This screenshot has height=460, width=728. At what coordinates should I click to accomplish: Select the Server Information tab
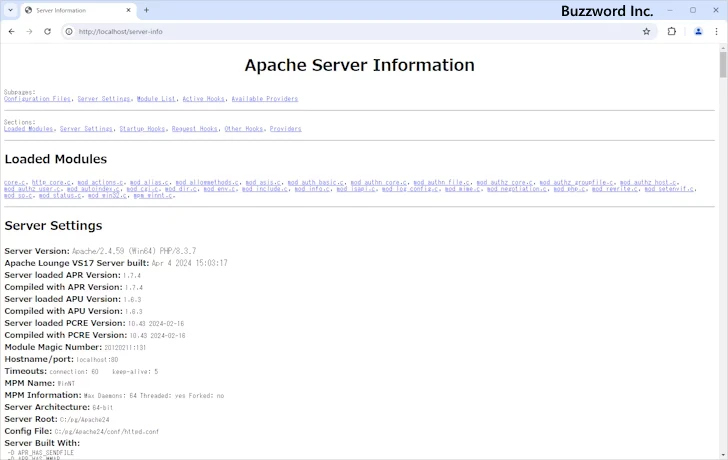coord(79,10)
